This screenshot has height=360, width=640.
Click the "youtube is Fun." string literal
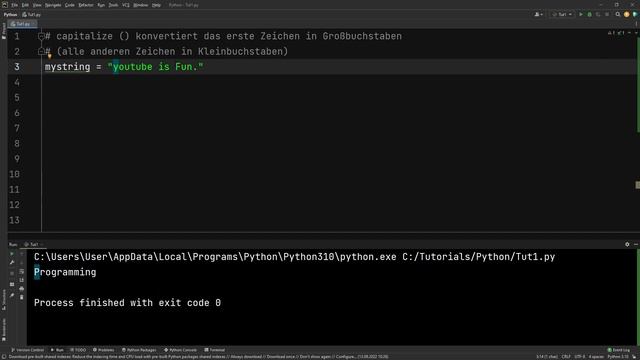[x=155, y=67]
